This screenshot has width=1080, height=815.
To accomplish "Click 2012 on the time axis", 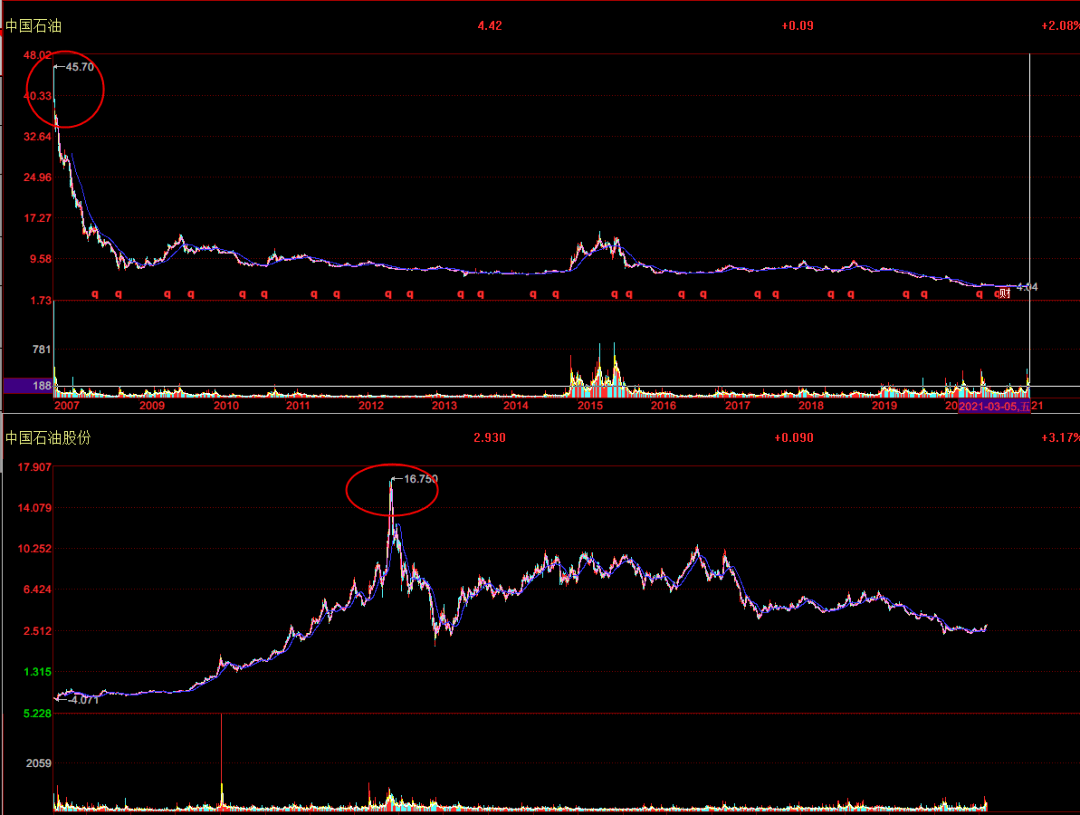I will 371,405.
